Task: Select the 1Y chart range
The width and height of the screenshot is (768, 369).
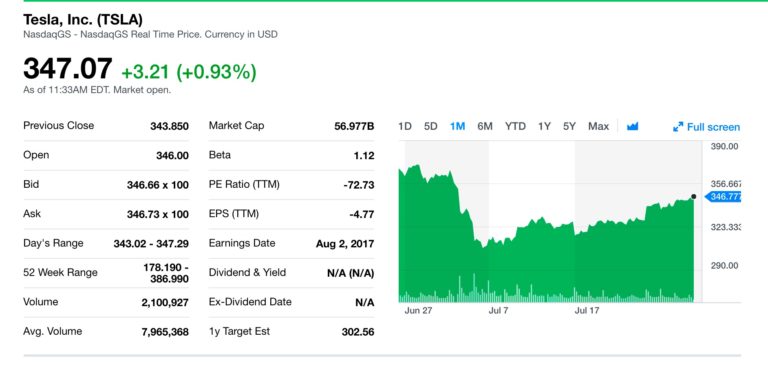Action: tap(544, 126)
